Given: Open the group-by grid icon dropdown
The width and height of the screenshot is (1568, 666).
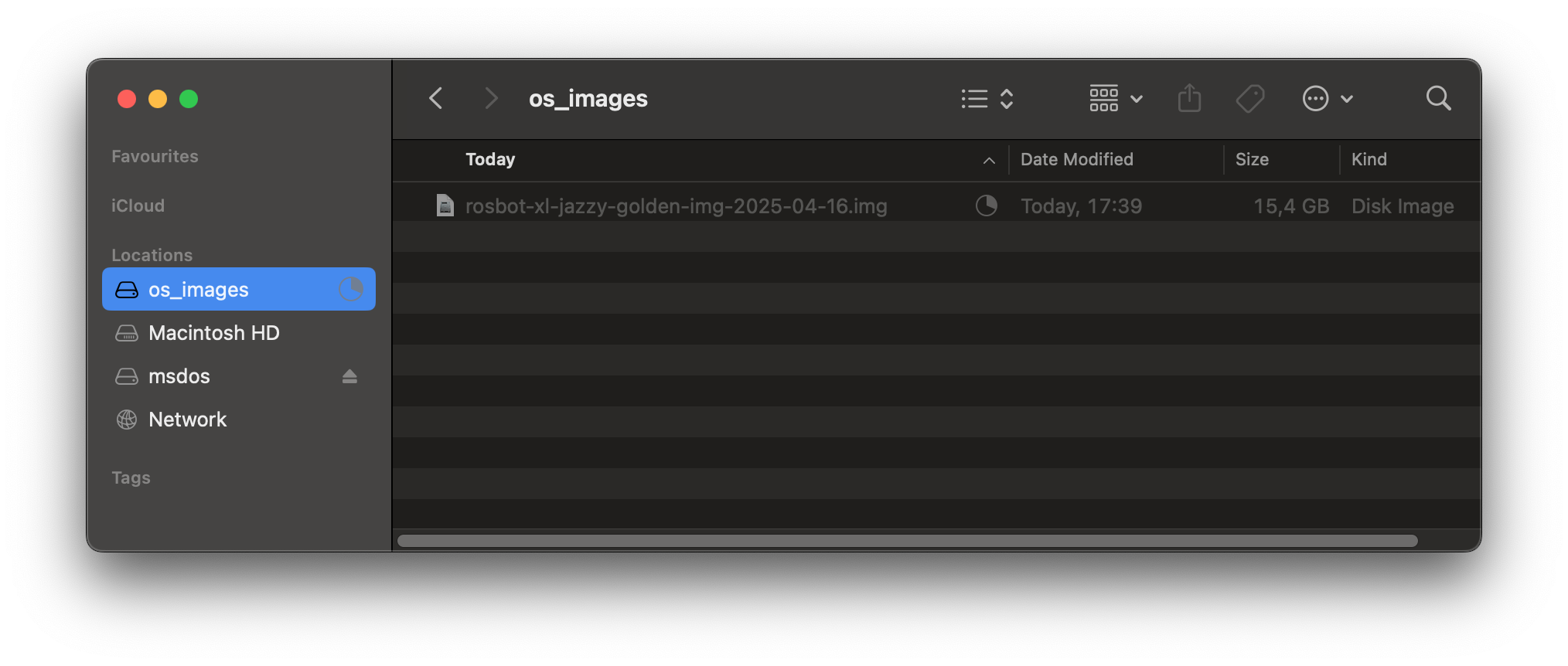Looking at the screenshot, I should (x=1115, y=99).
